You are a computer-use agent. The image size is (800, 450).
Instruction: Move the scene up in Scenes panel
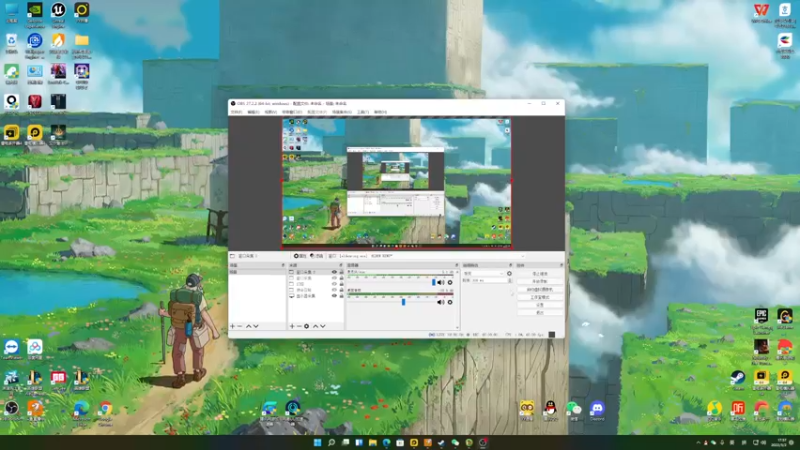coord(248,326)
